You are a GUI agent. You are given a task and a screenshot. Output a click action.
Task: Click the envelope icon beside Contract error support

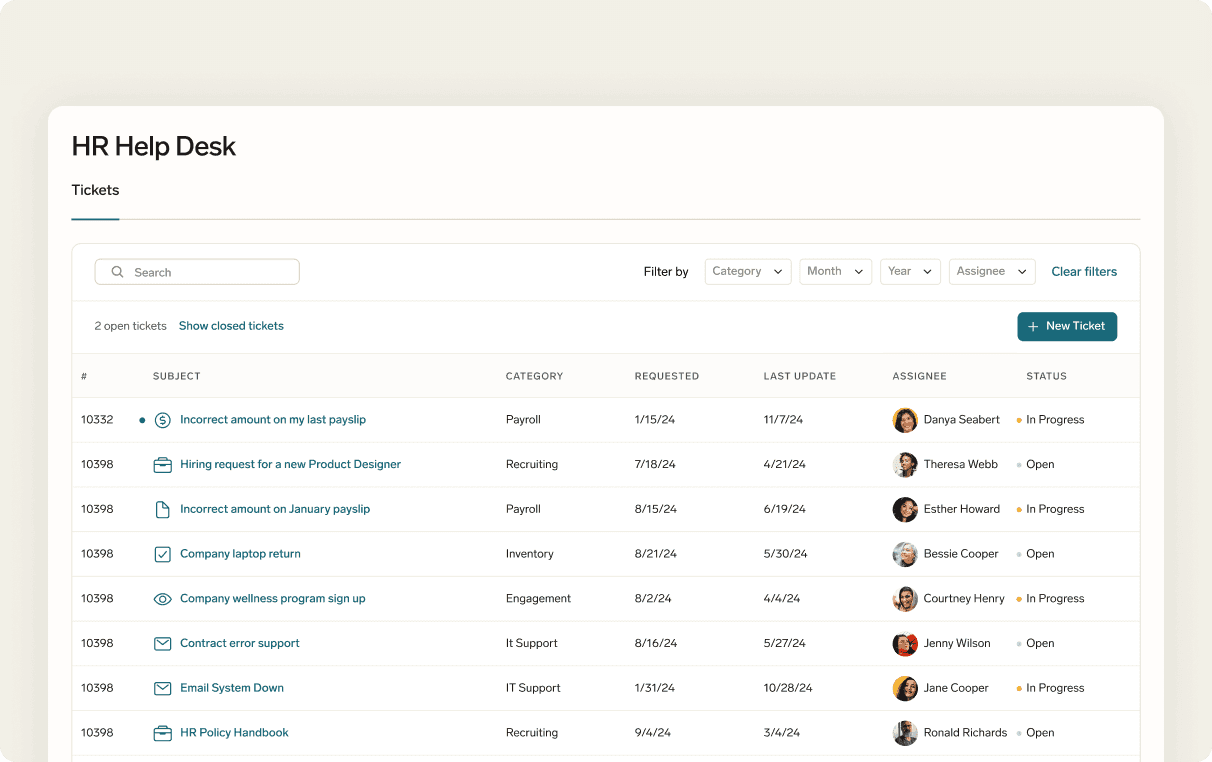162,644
